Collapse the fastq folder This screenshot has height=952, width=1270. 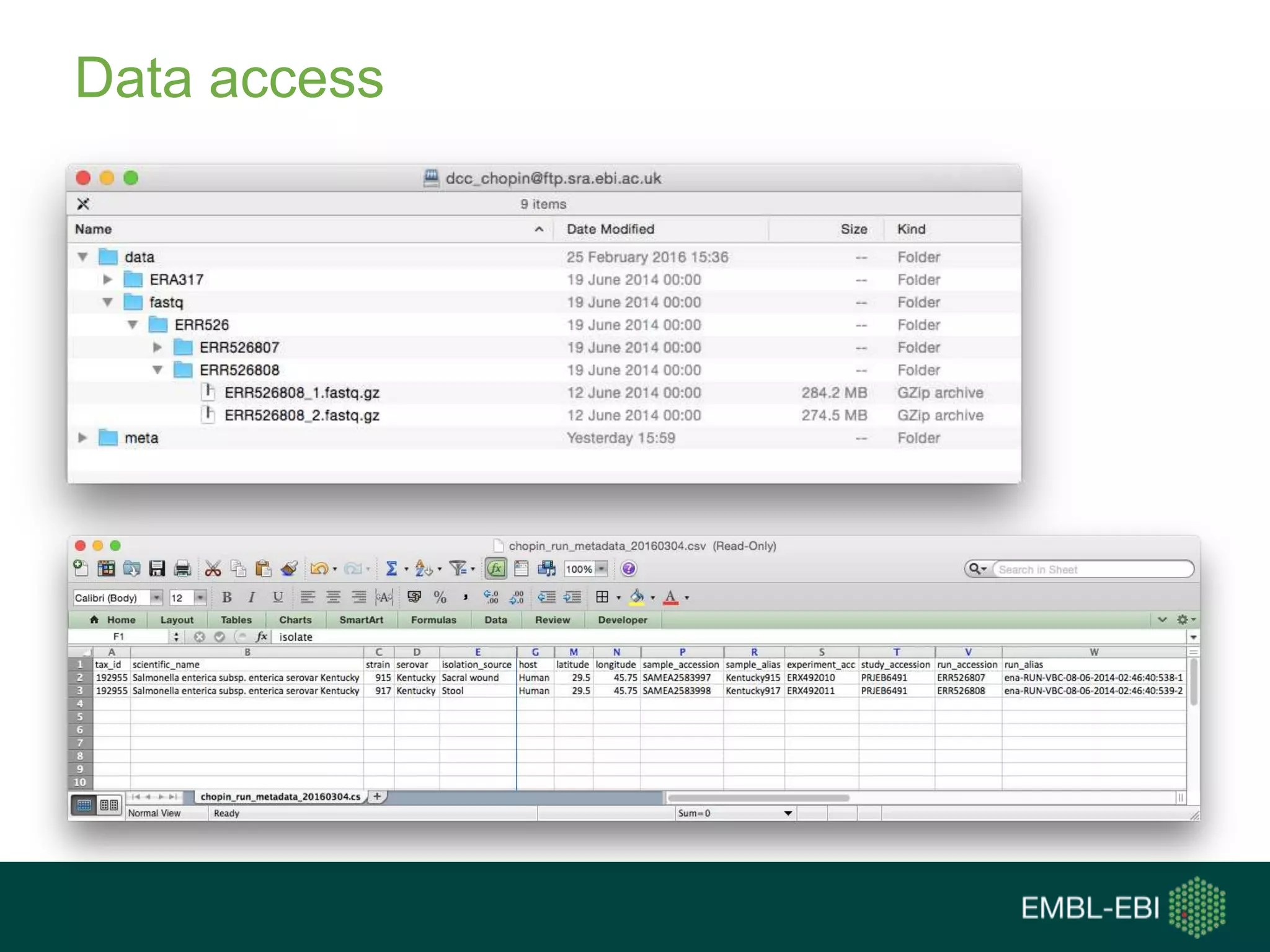[108, 302]
